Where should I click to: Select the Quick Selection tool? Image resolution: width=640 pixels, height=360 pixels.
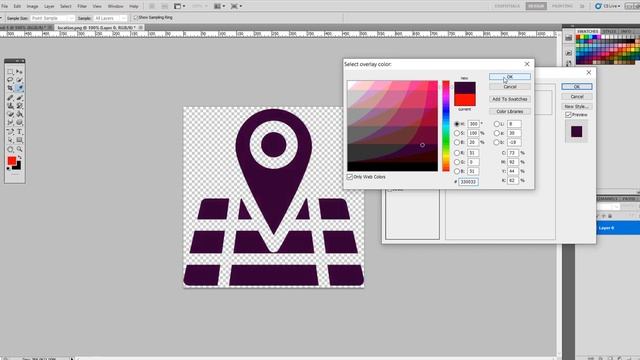click(19, 80)
